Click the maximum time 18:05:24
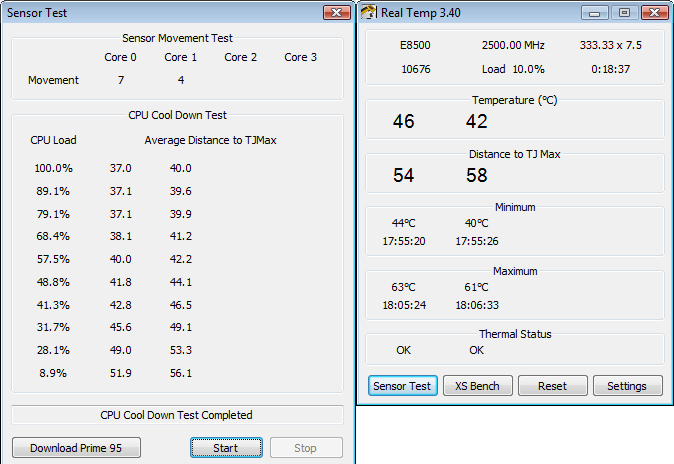Viewport: 674px width, 464px height. point(404,305)
